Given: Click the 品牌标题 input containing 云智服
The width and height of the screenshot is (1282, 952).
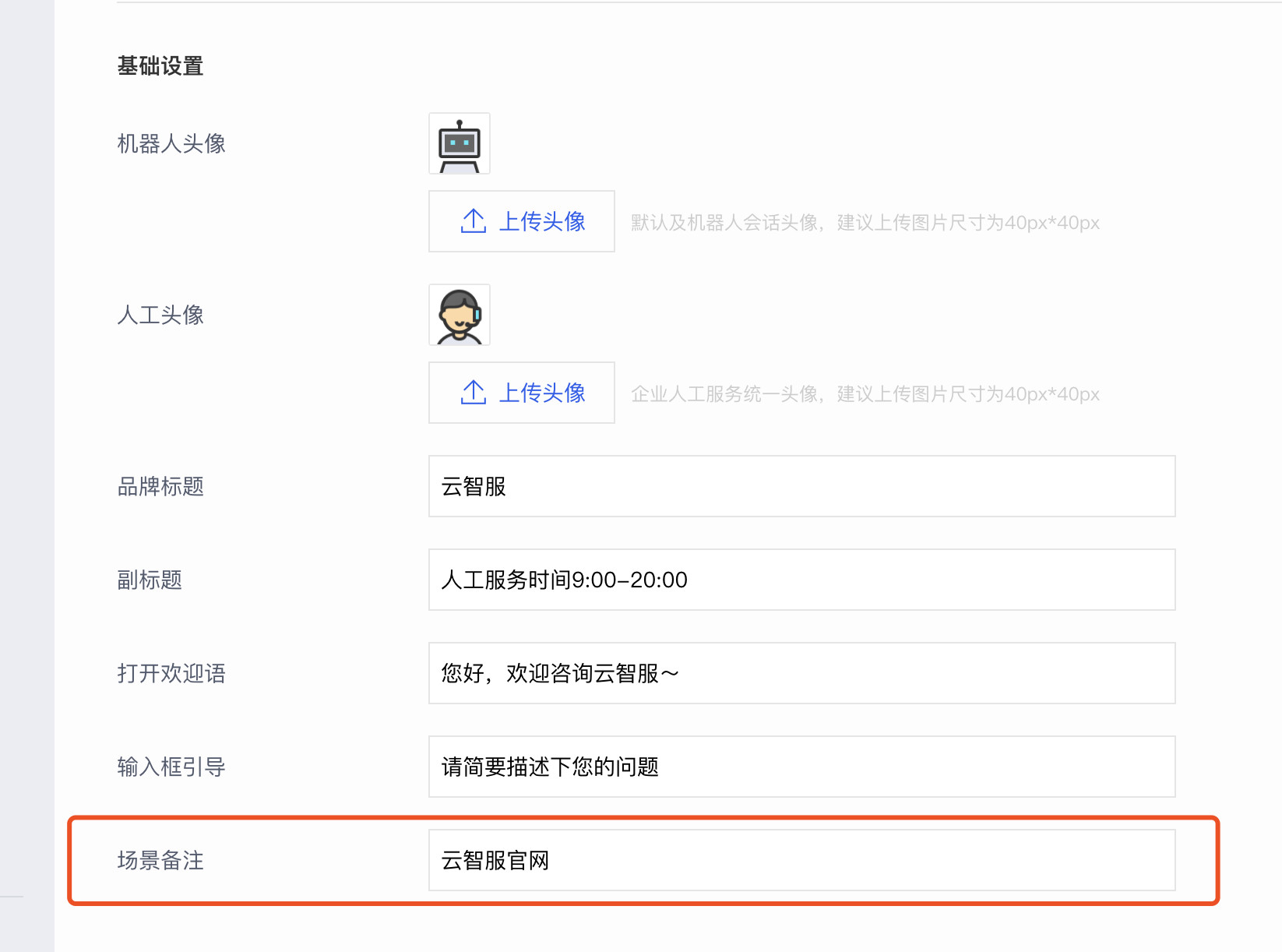Looking at the screenshot, I should point(802,486).
